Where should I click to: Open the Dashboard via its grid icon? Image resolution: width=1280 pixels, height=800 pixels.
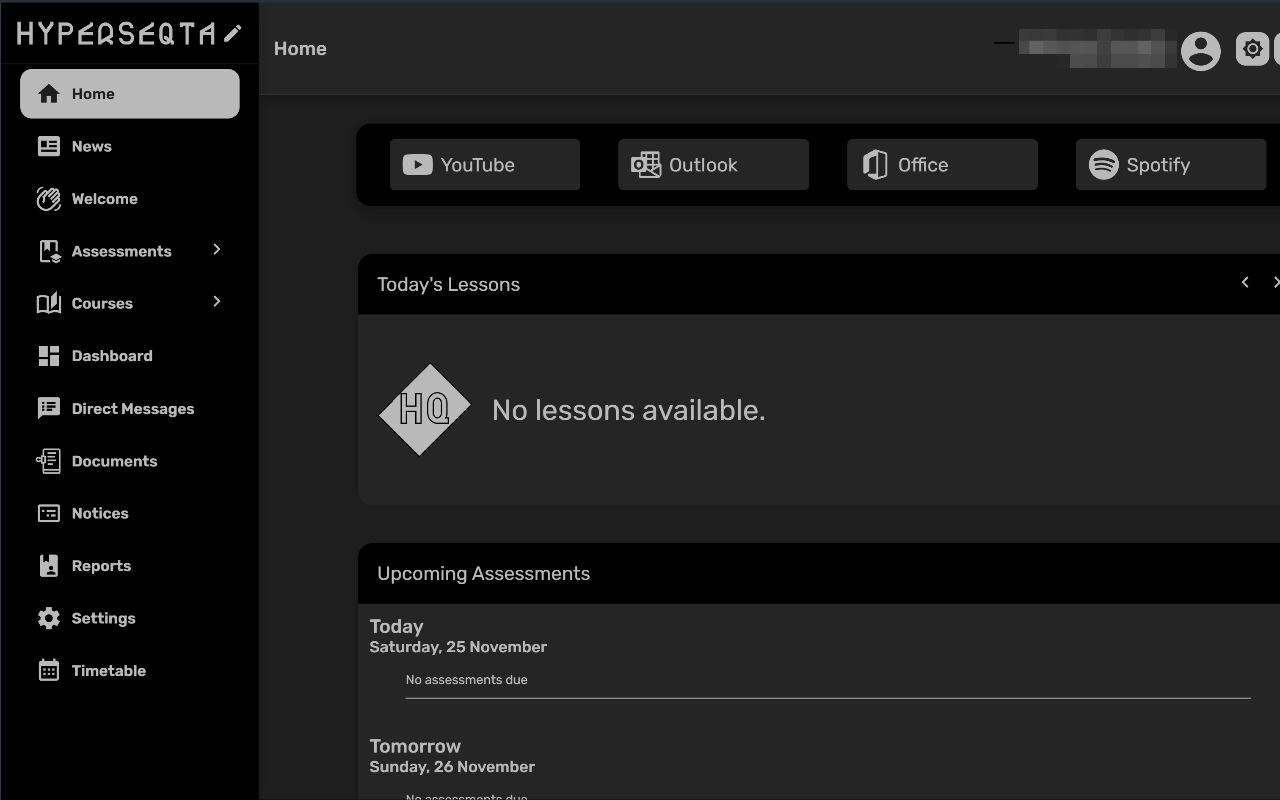pyautogui.click(x=48, y=355)
